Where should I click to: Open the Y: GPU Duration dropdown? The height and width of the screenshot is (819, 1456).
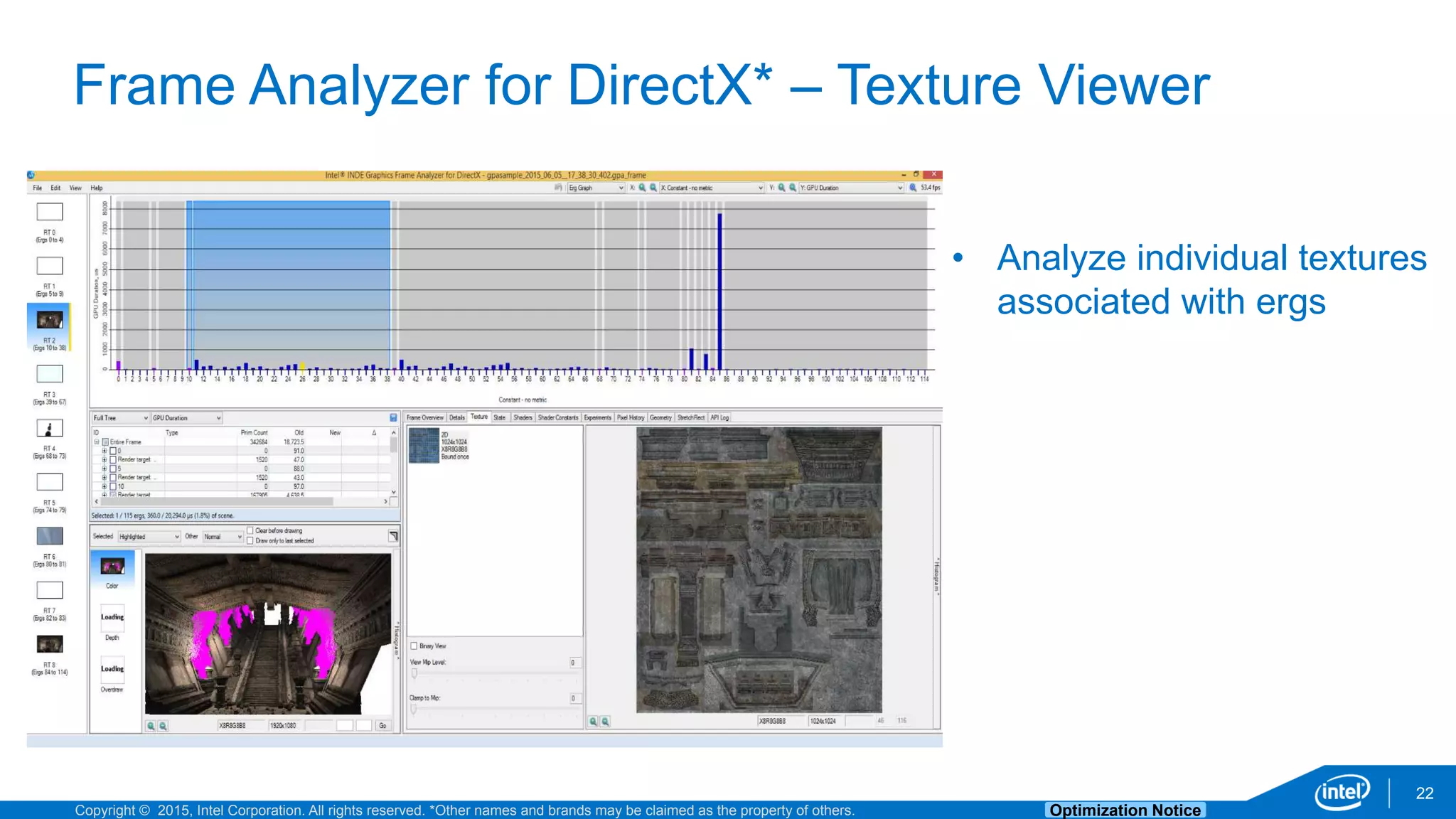point(851,188)
